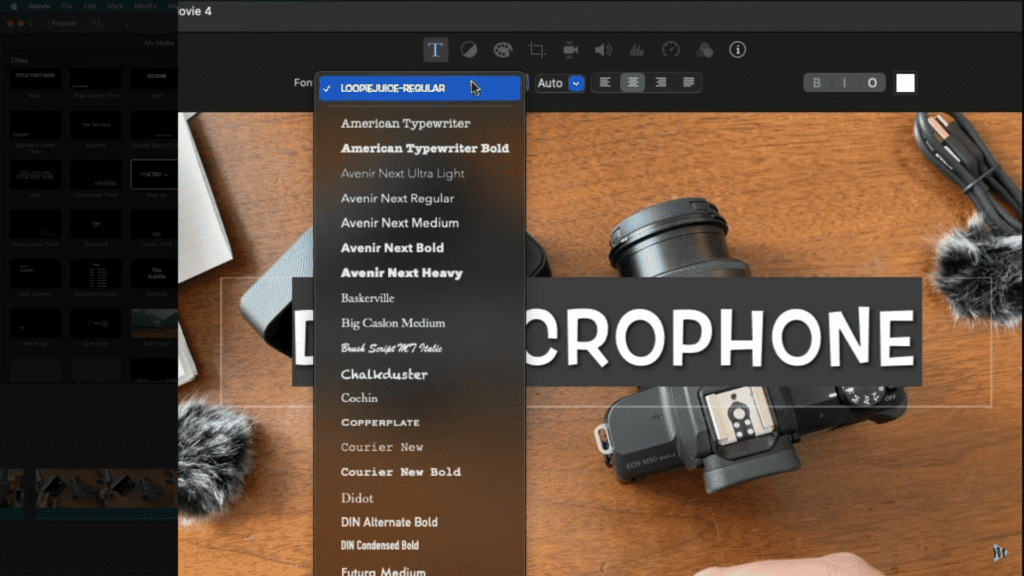Open the Auto font size dropdown arrow

pyautogui.click(x=575, y=83)
